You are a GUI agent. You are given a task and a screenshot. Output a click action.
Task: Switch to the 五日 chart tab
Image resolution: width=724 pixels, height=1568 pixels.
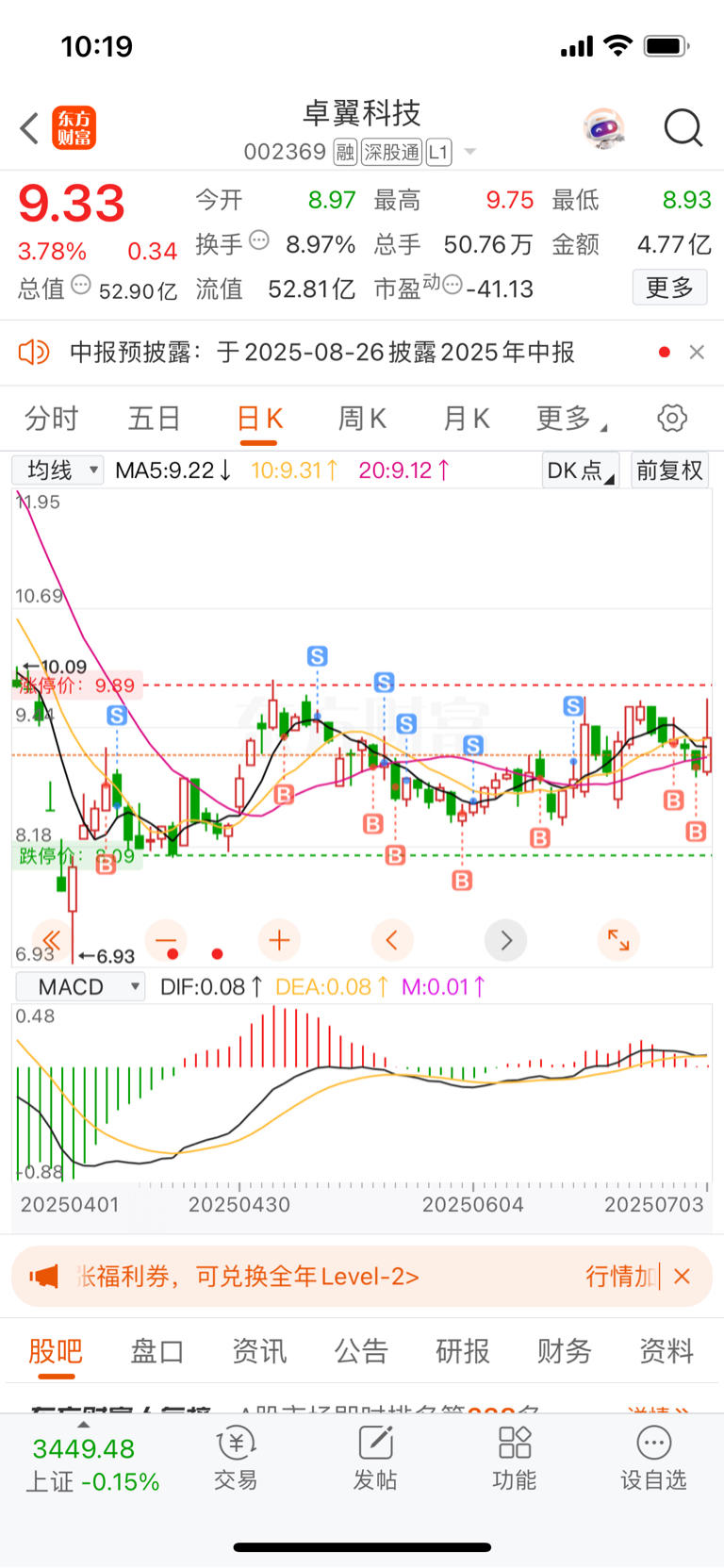pos(155,419)
